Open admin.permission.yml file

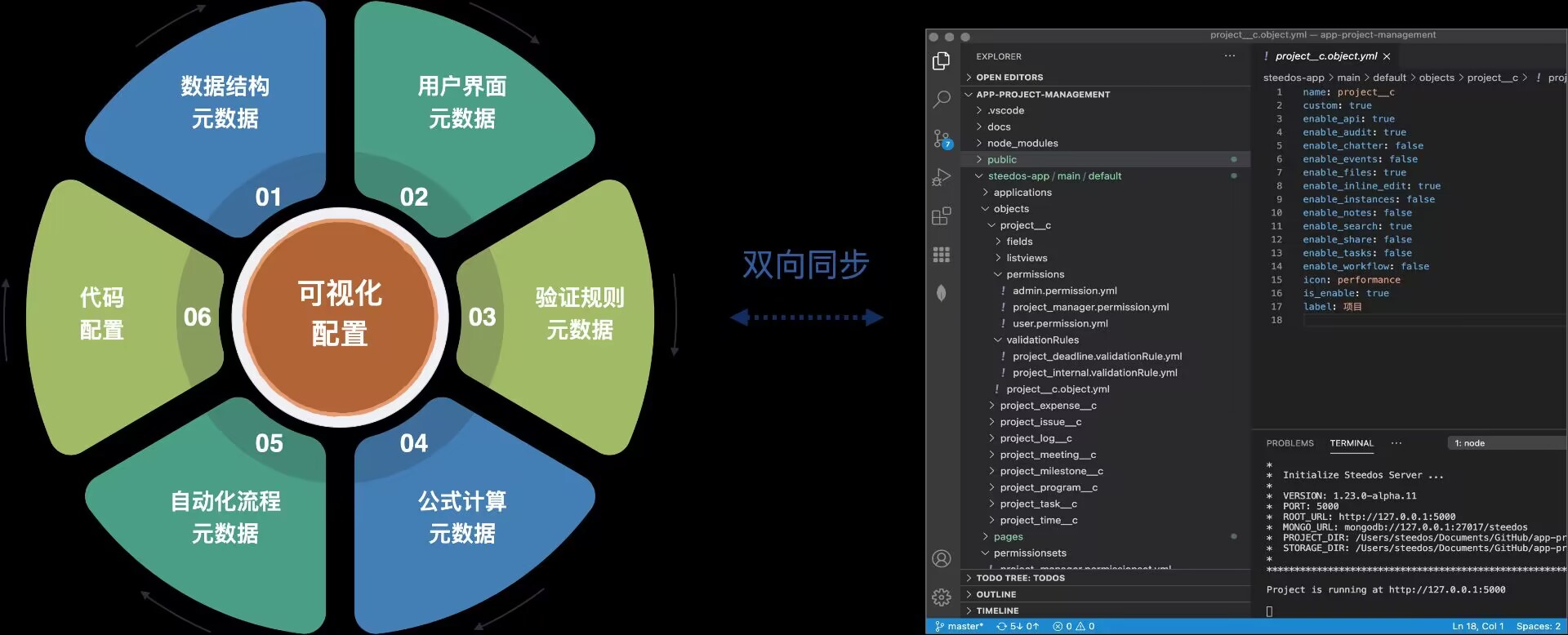[x=1106, y=291]
